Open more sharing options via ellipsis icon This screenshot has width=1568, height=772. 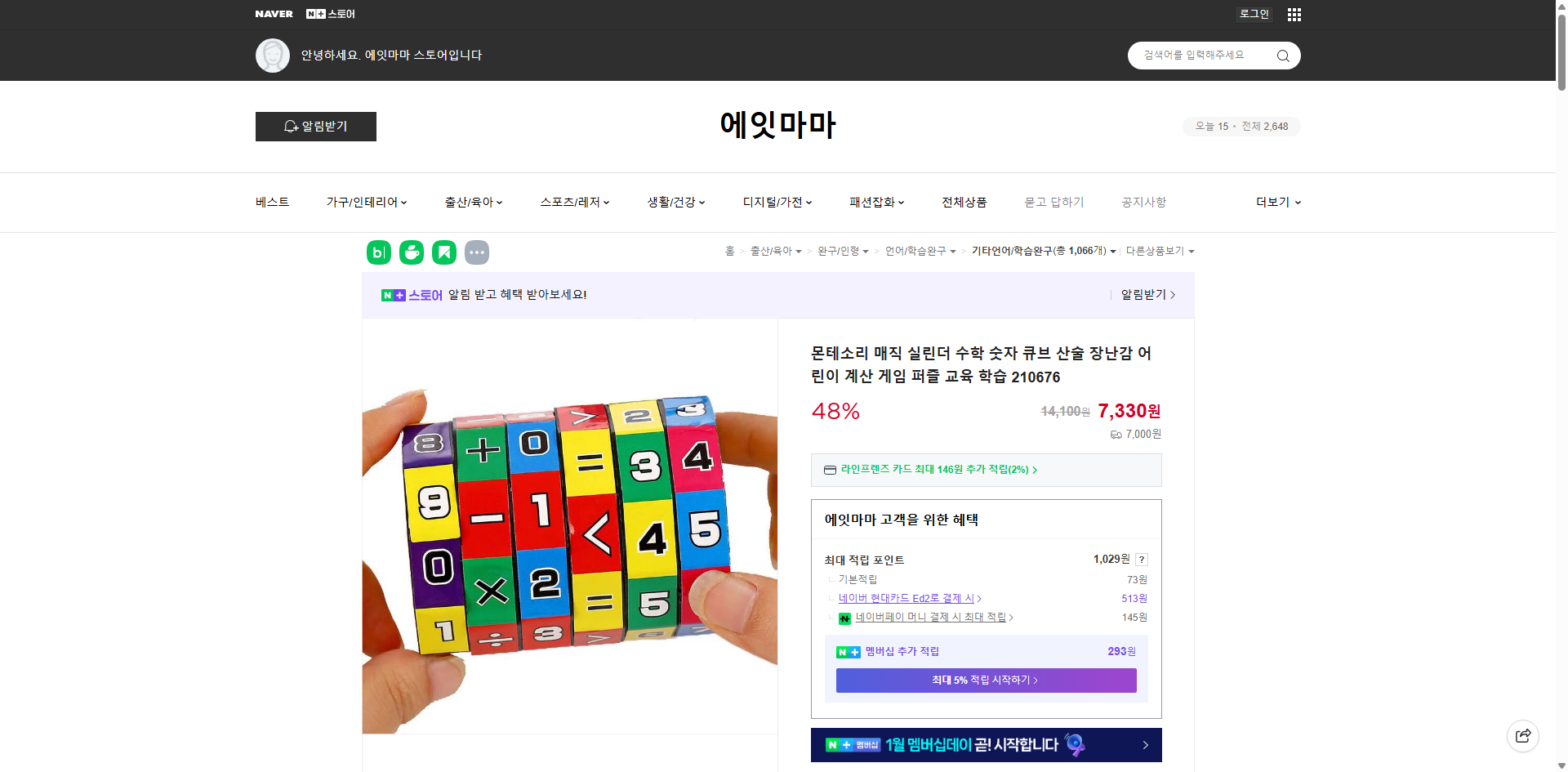[x=477, y=252]
